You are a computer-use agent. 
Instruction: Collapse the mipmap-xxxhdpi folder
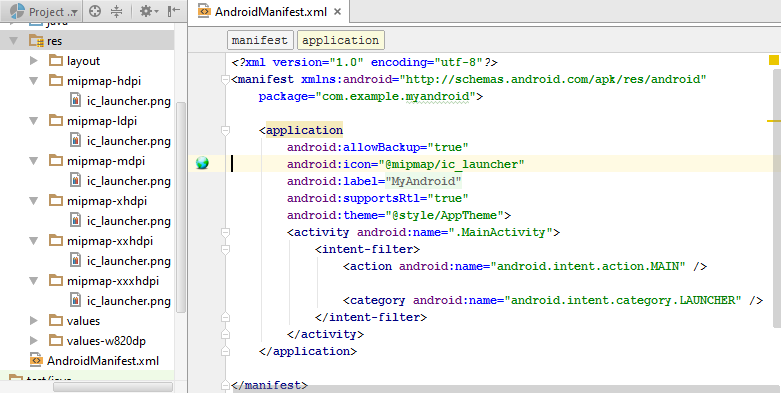[34, 281]
